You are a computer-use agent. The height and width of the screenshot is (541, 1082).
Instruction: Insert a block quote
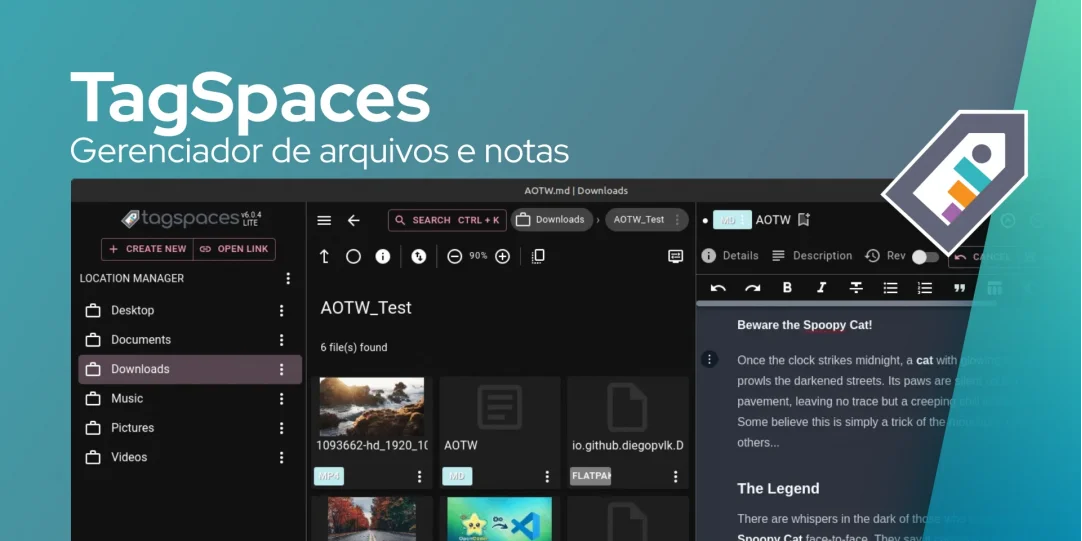tap(960, 288)
